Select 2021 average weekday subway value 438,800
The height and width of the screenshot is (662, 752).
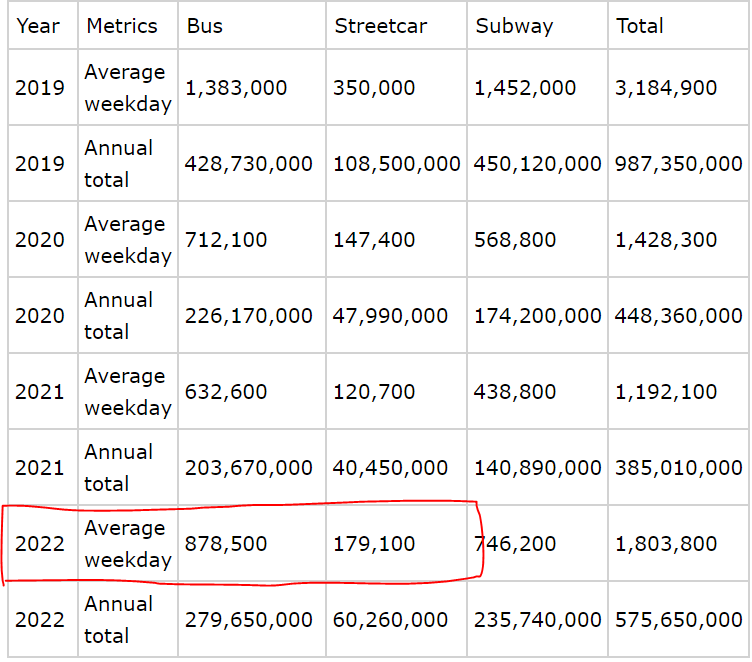(515, 392)
